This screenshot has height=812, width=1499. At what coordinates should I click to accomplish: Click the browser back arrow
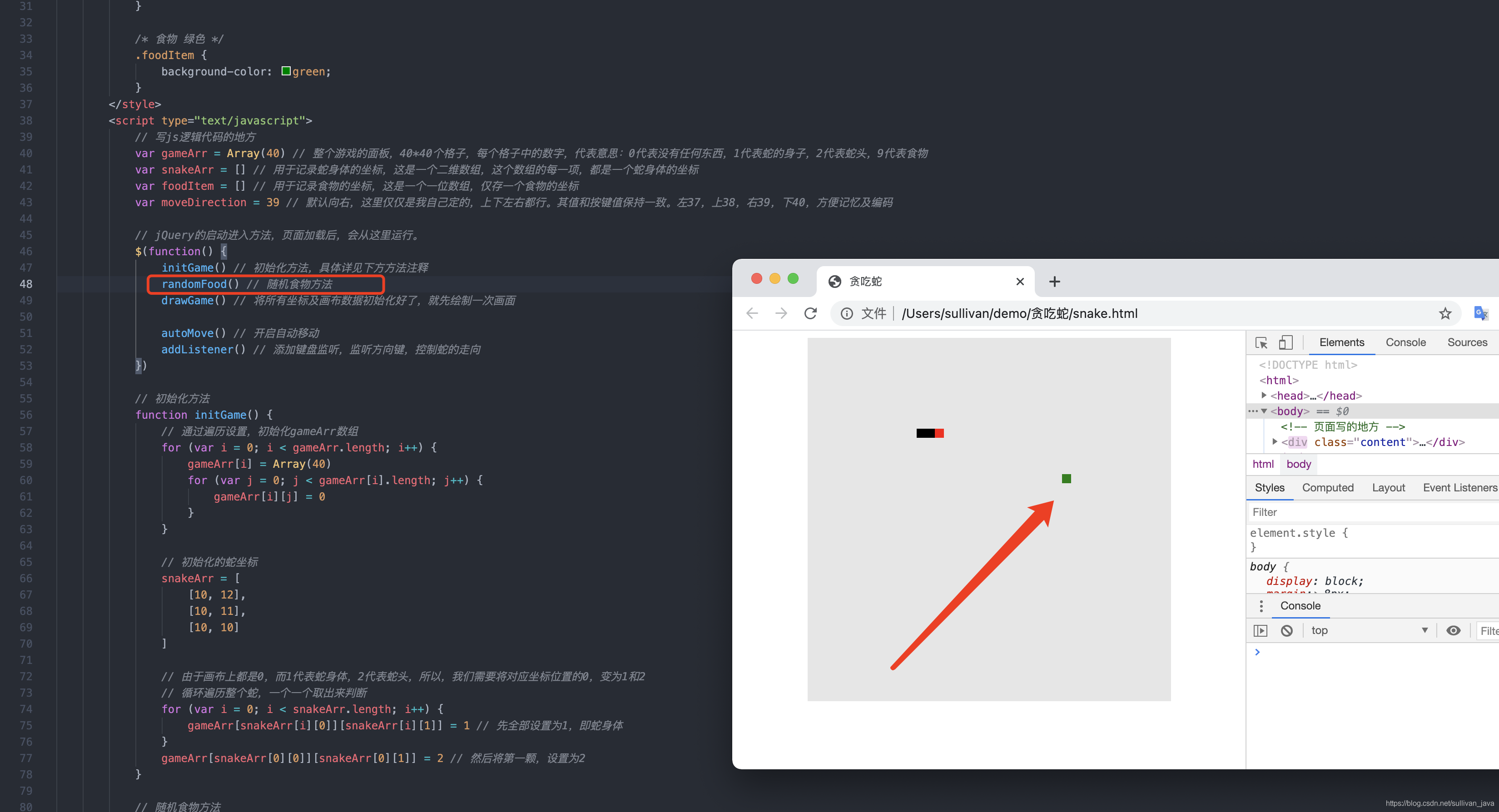pos(752,313)
